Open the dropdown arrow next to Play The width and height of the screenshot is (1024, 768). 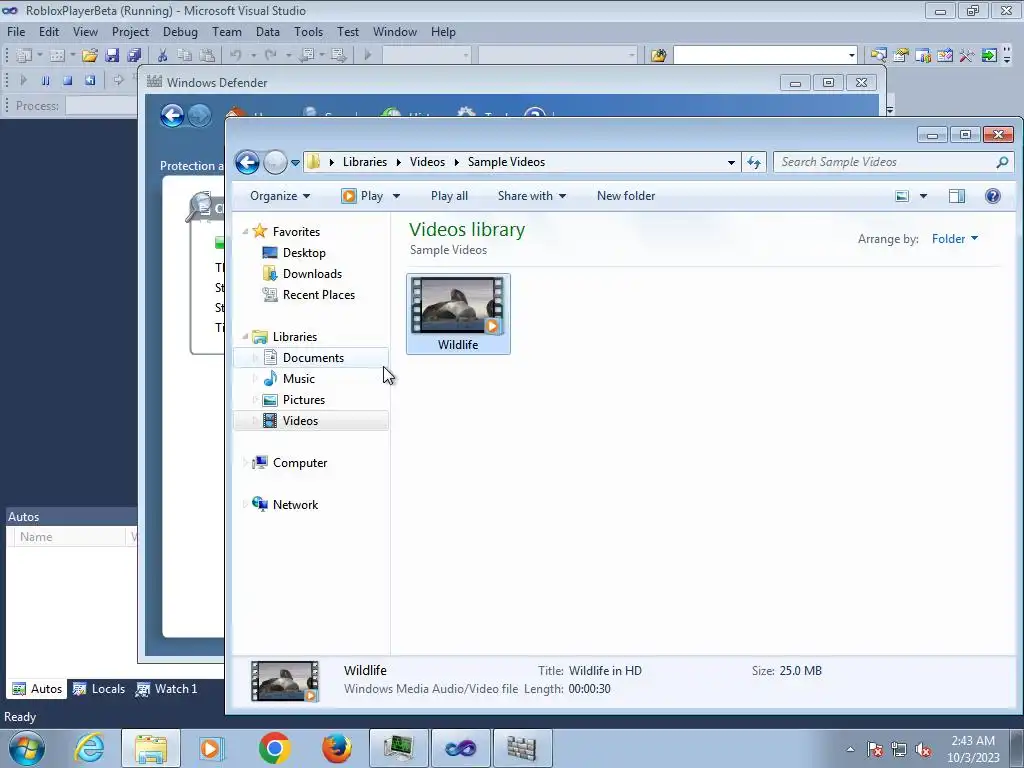point(396,196)
